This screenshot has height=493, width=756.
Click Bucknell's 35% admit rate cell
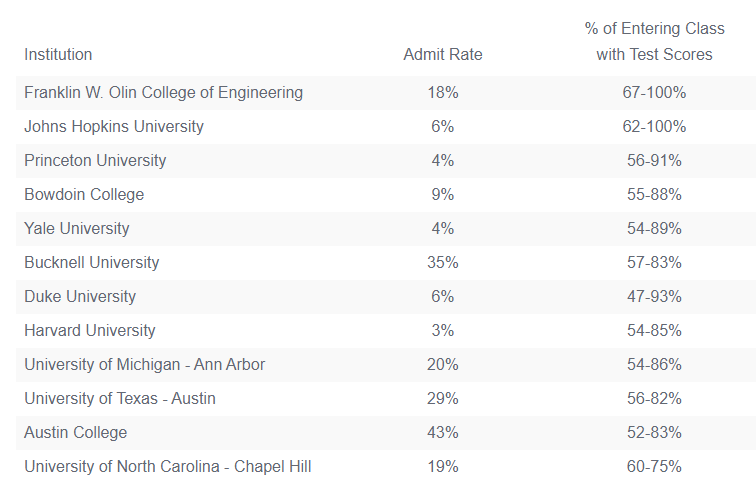[x=442, y=263]
